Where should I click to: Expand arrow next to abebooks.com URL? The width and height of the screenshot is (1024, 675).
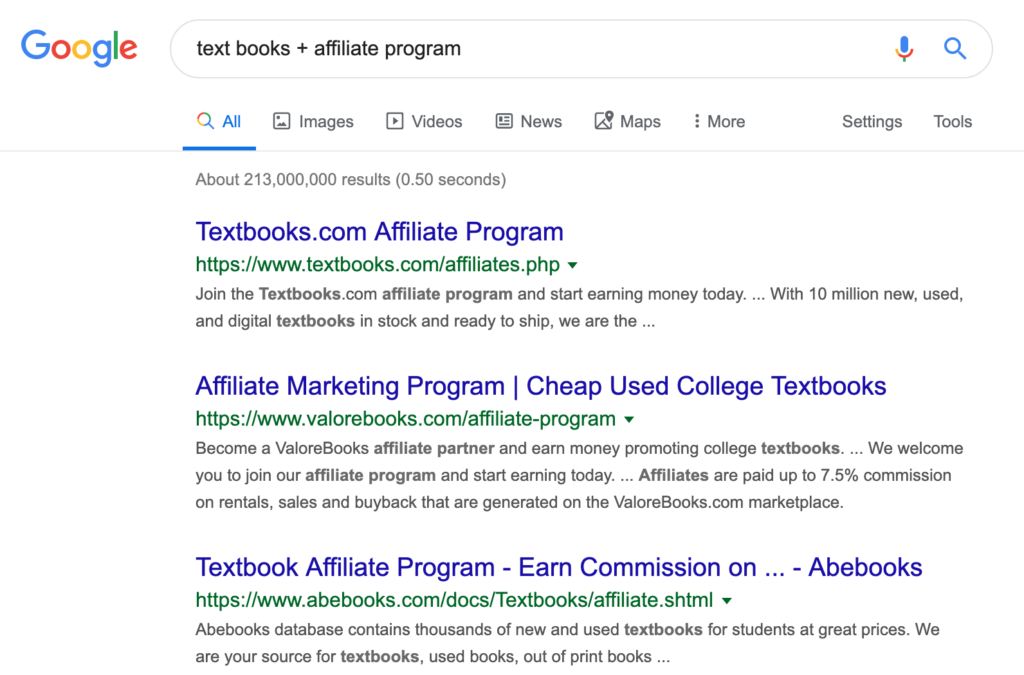point(726,601)
